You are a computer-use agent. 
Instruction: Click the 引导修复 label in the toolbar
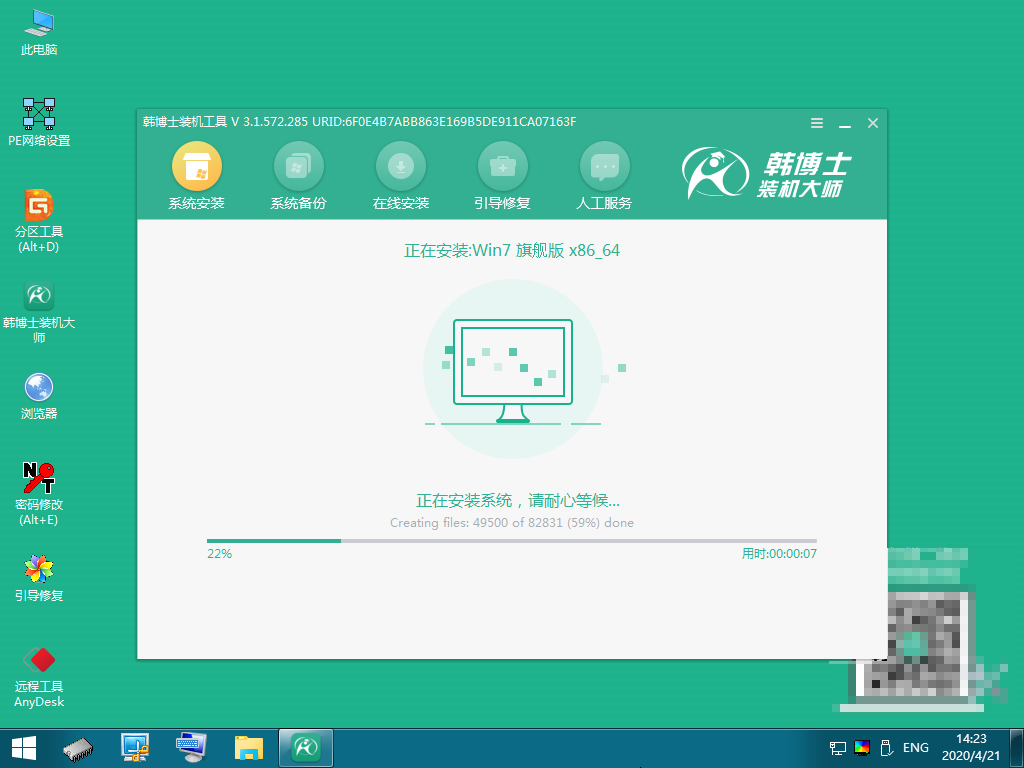(502, 203)
